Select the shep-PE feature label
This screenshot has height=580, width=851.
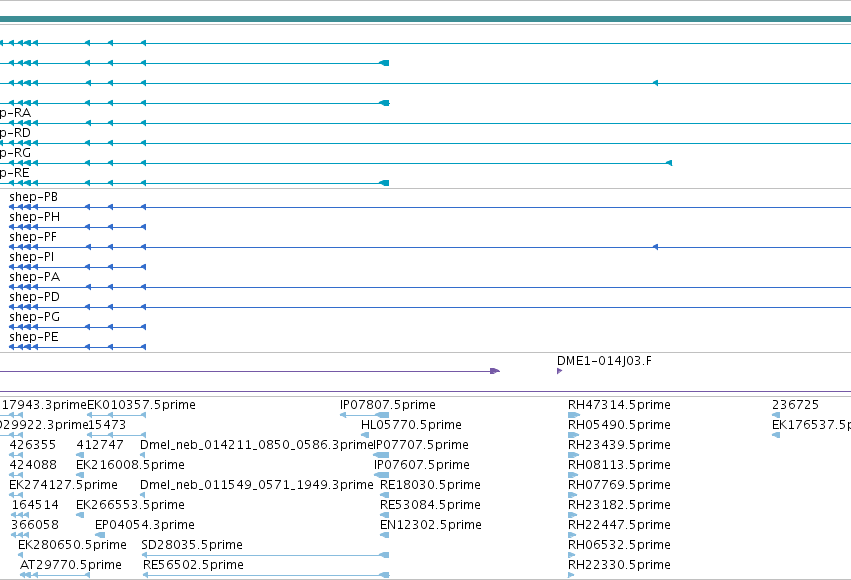tap(34, 337)
